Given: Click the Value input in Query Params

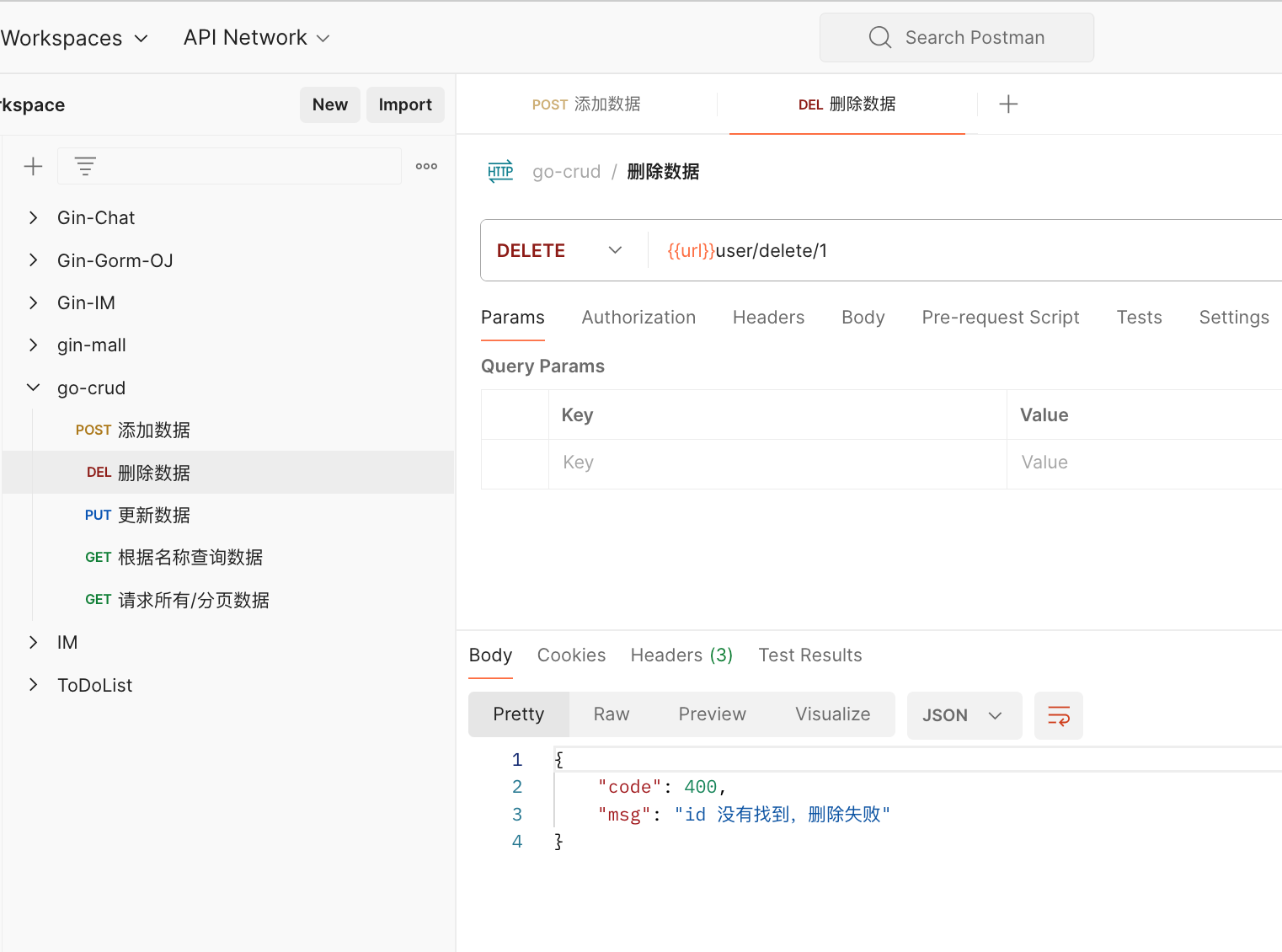Looking at the screenshot, I should click(x=1145, y=463).
